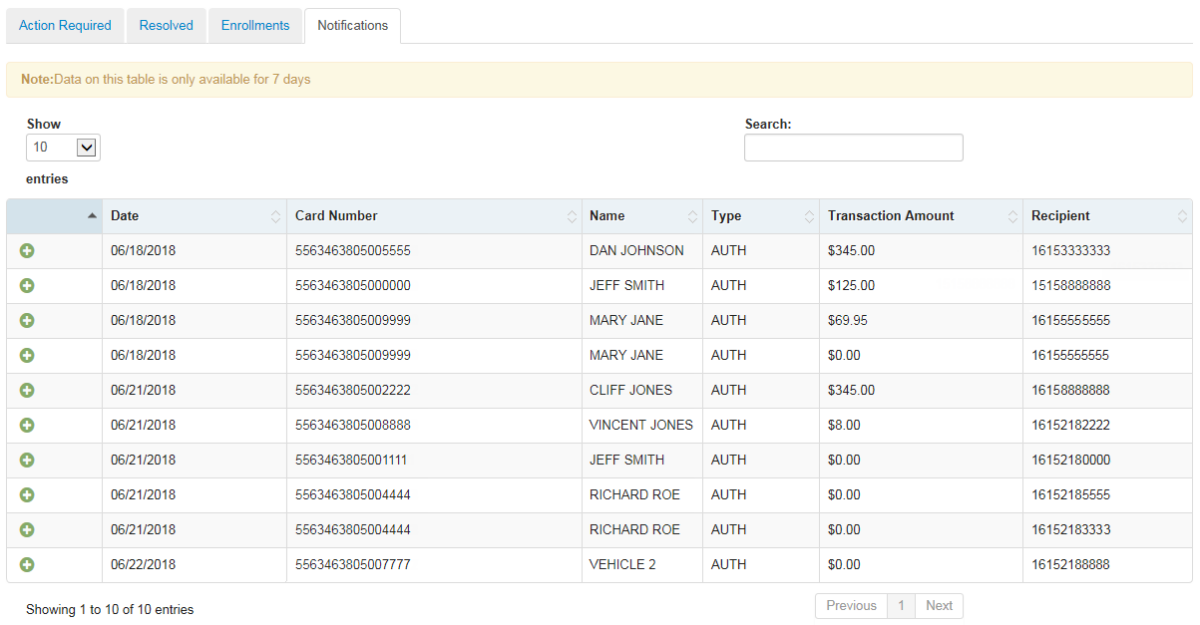The height and width of the screenshot is (625, 1200).
Task: Click the Next pagination button
Action: coord(938,605)
